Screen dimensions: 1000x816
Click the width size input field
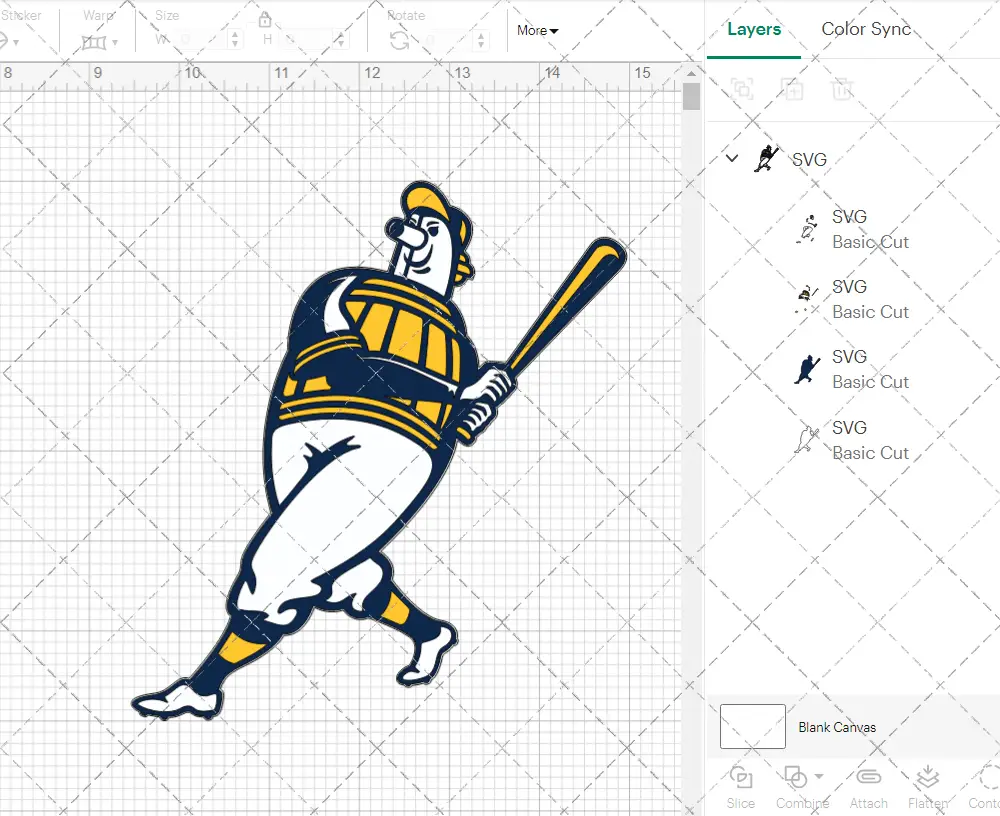coord(199,40)
